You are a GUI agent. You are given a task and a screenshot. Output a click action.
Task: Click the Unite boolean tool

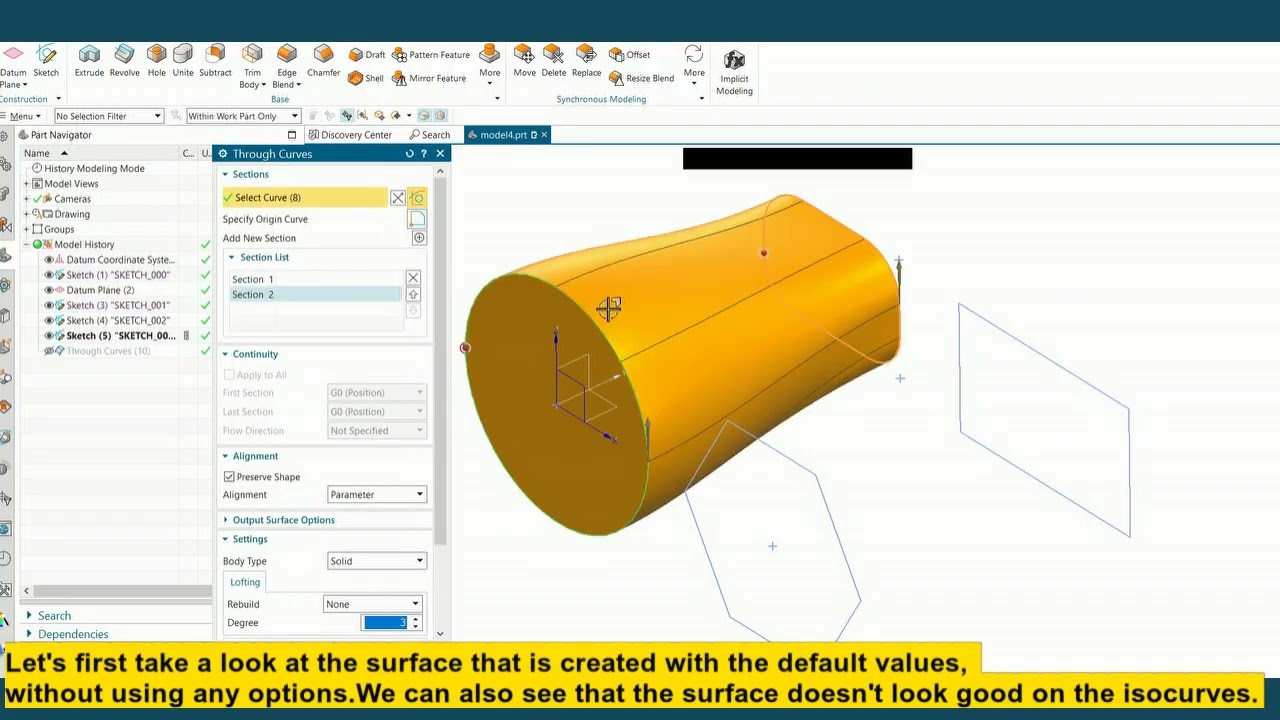click(183, 61)
